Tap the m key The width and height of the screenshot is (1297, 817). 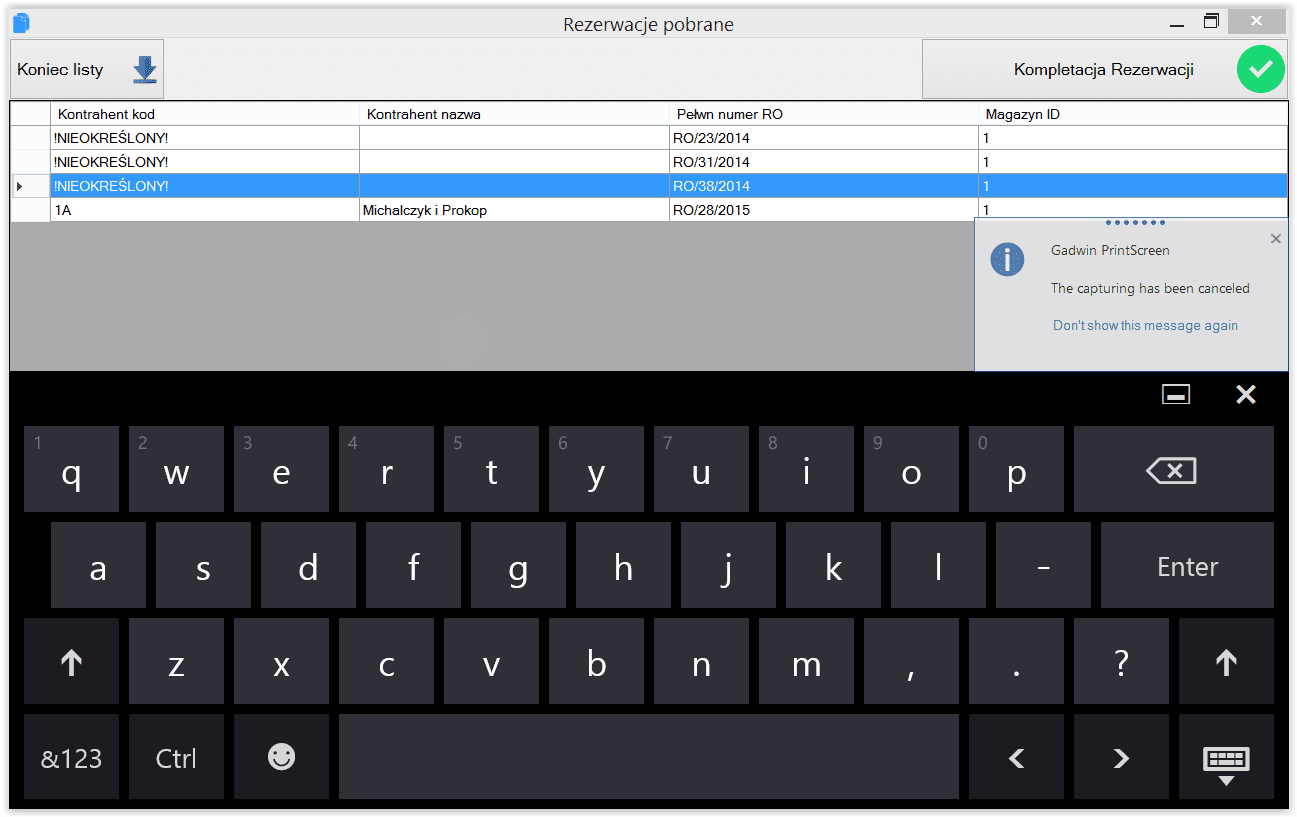click(806, 661)
